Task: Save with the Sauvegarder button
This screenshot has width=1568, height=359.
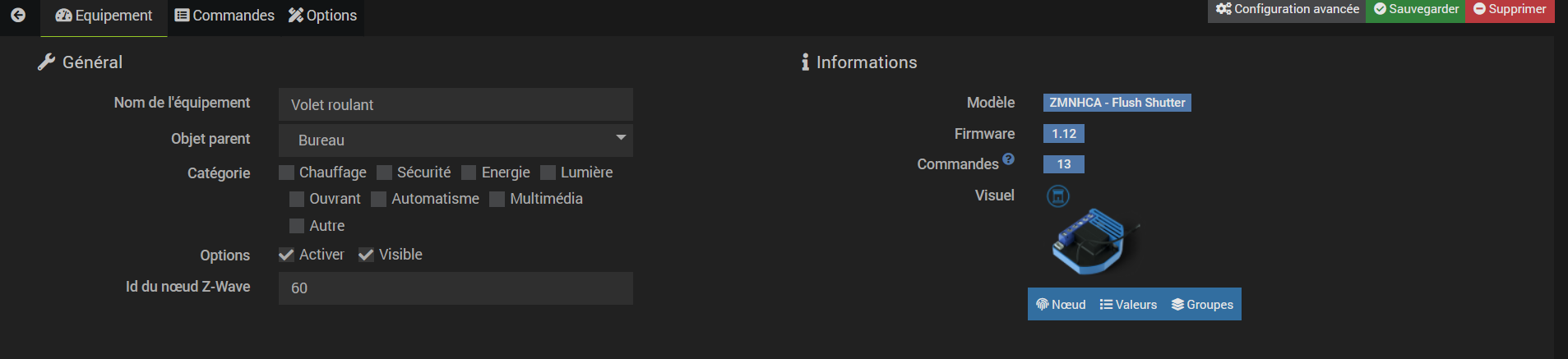Action: click(1416, 9)
